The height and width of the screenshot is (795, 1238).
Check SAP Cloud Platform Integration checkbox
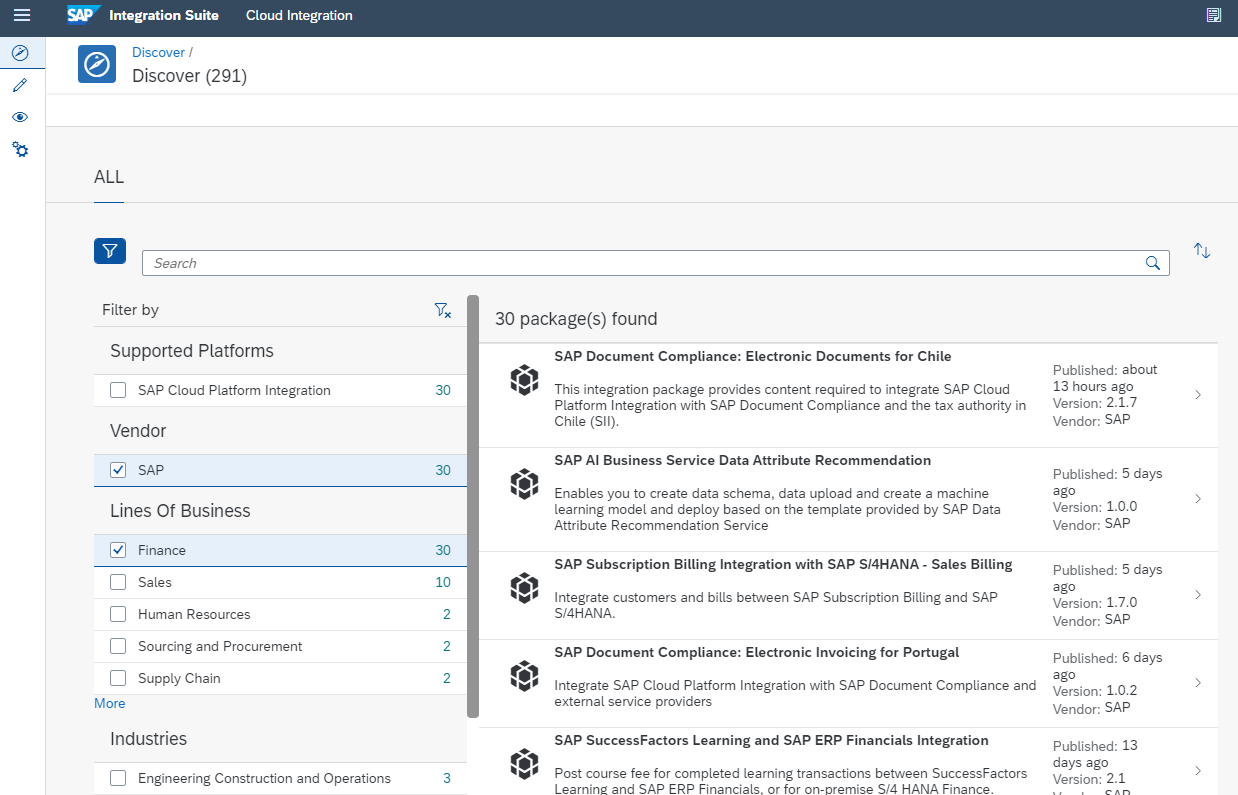[118, 390]
